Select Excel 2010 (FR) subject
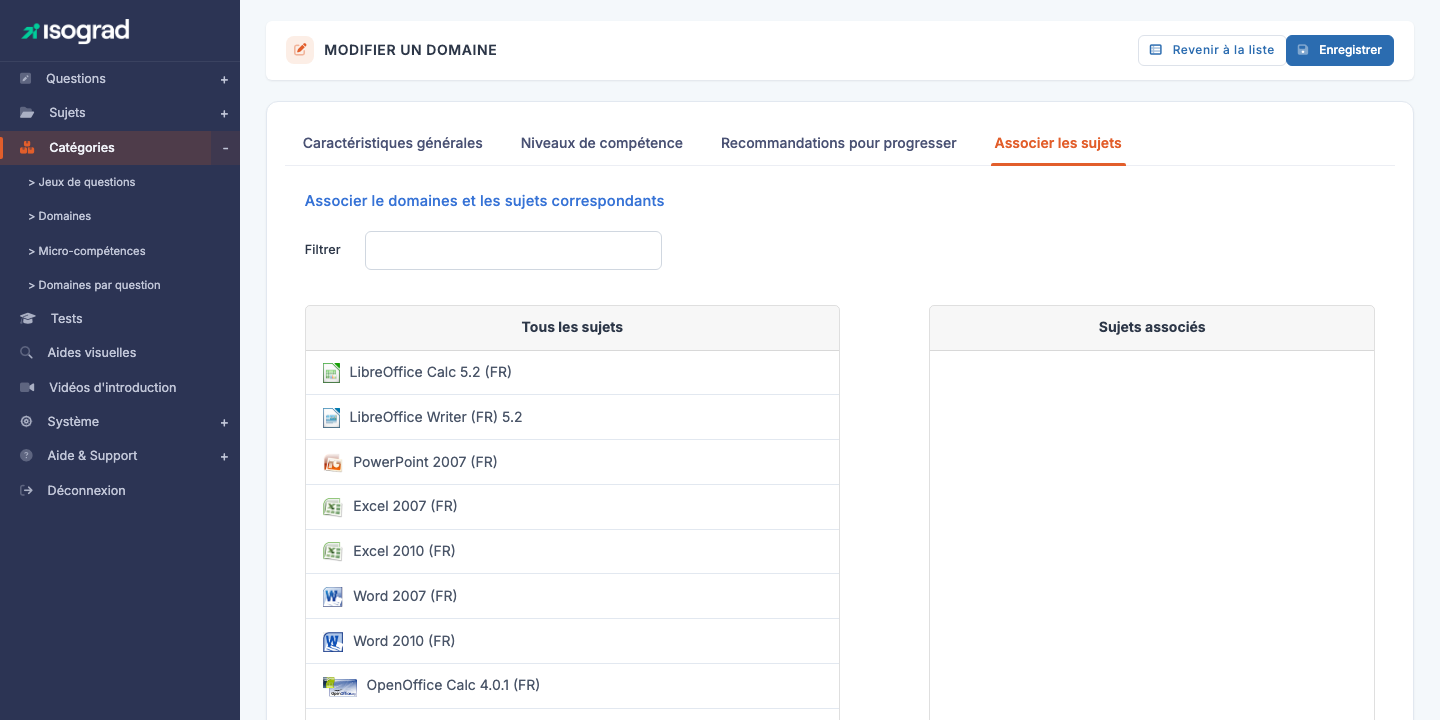 (x=572, y=552)
